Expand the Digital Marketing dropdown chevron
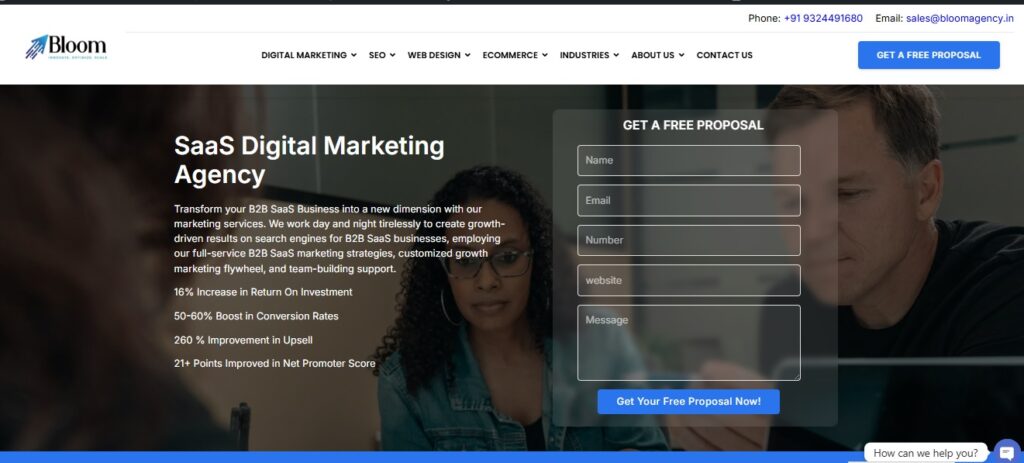This screenshot has width=1024, height=463. (x=353, y=56)
